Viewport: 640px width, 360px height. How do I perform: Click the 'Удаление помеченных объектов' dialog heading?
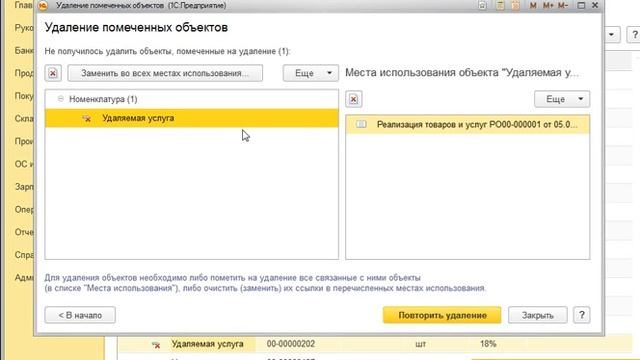(136, 27)
